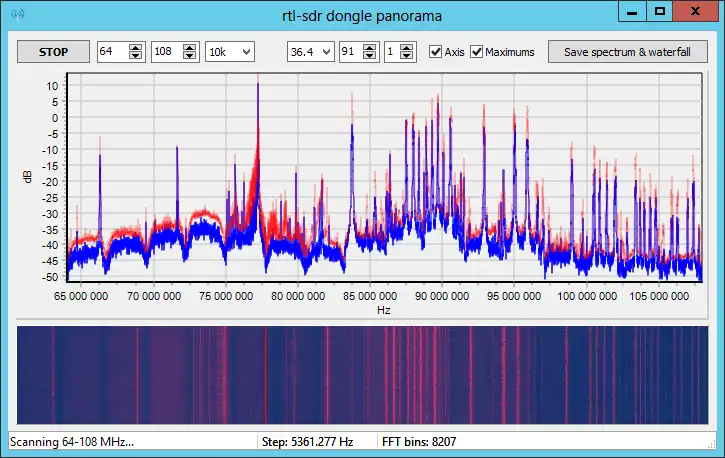The width and height of the screenshot is (725, 458).
Task: Open the 10k step dropdown
Action: tap(230, 52)
